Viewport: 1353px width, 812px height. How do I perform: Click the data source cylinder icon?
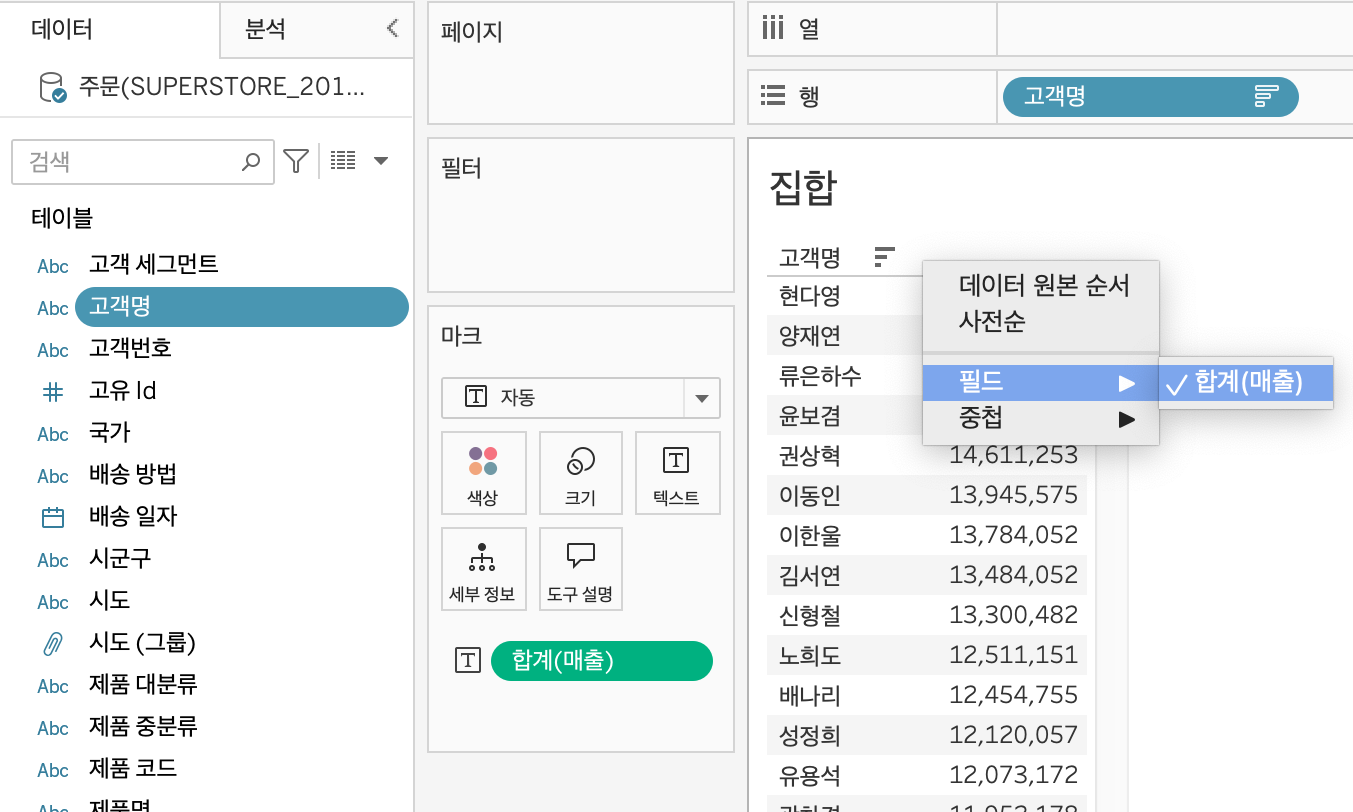52,88
